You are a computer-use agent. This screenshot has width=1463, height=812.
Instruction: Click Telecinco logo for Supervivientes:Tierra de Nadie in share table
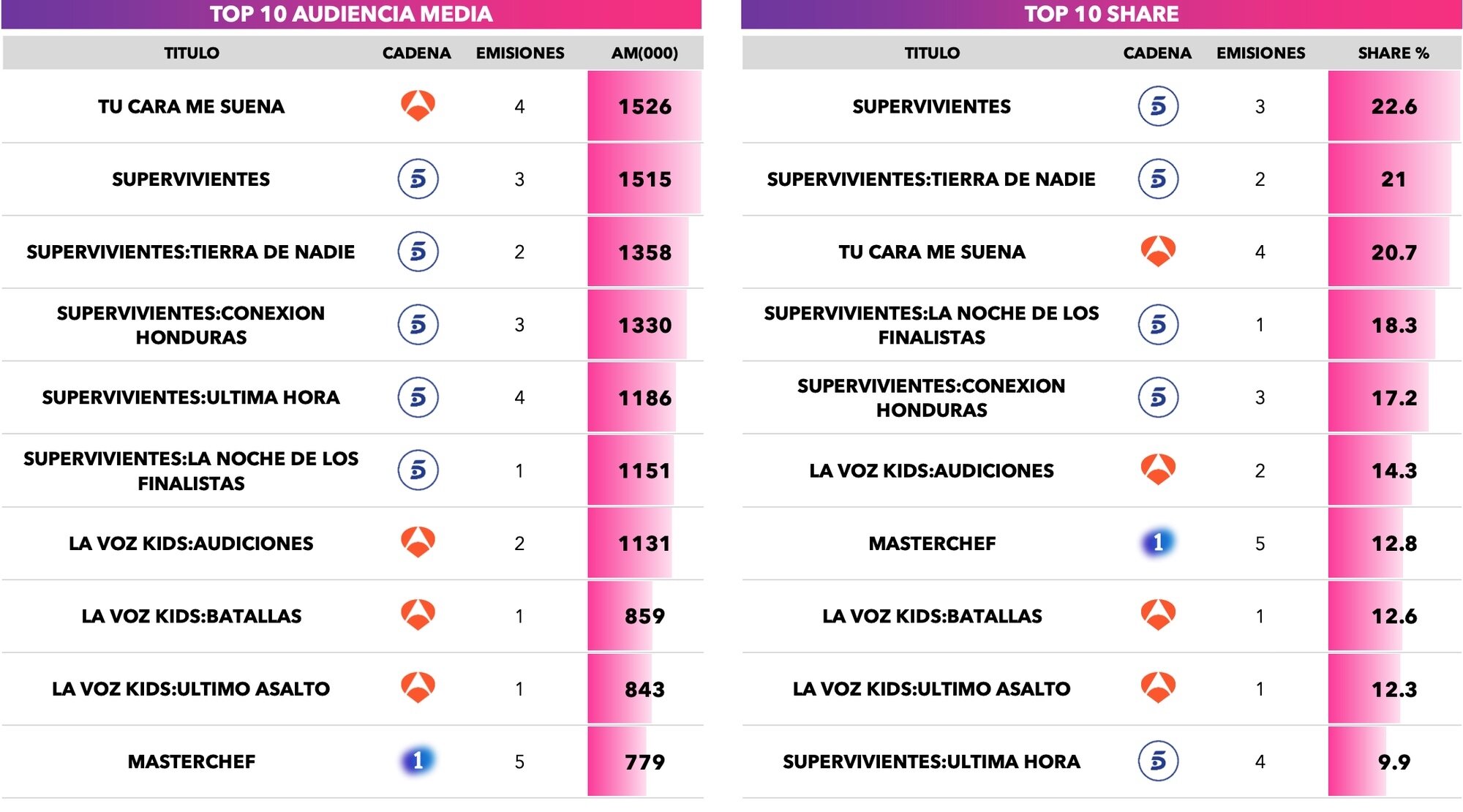click(x=1158, y=179)
